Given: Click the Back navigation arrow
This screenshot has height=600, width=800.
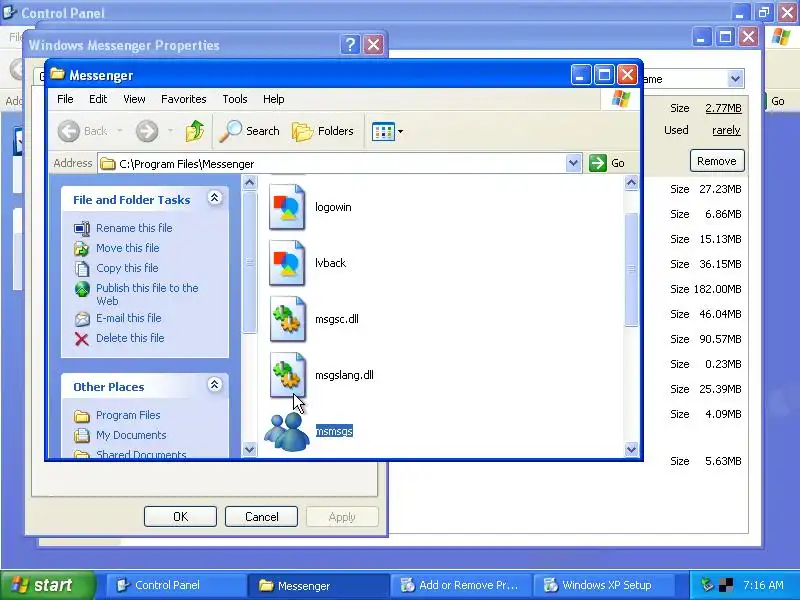Looking at the screenshot, I should click(69, 131).
